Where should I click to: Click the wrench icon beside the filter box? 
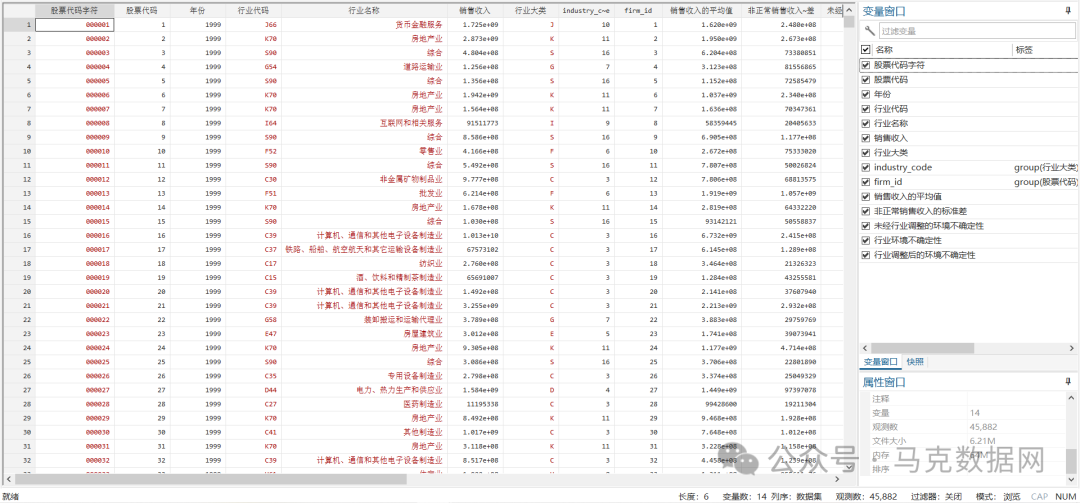870,31
